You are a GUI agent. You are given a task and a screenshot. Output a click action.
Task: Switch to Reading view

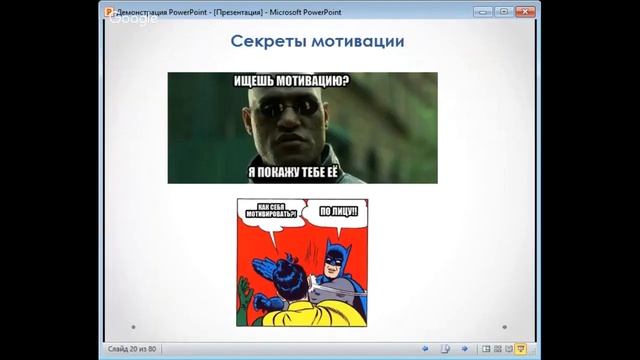tap(509, 349)
